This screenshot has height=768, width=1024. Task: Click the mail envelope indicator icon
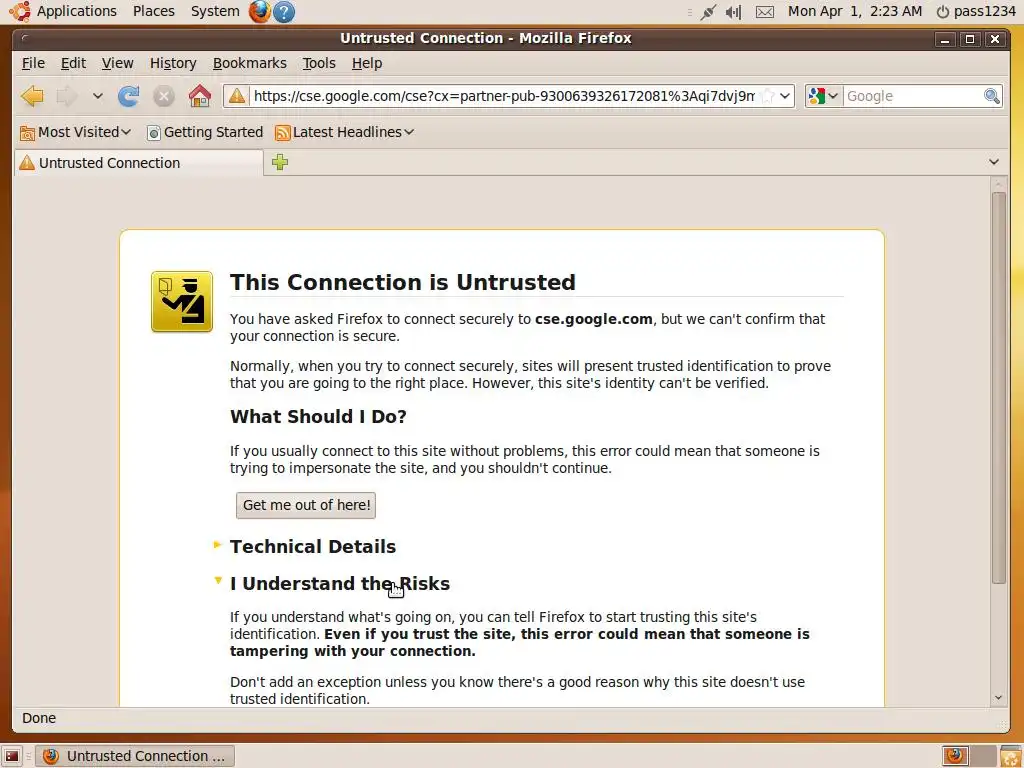[765, 12]
